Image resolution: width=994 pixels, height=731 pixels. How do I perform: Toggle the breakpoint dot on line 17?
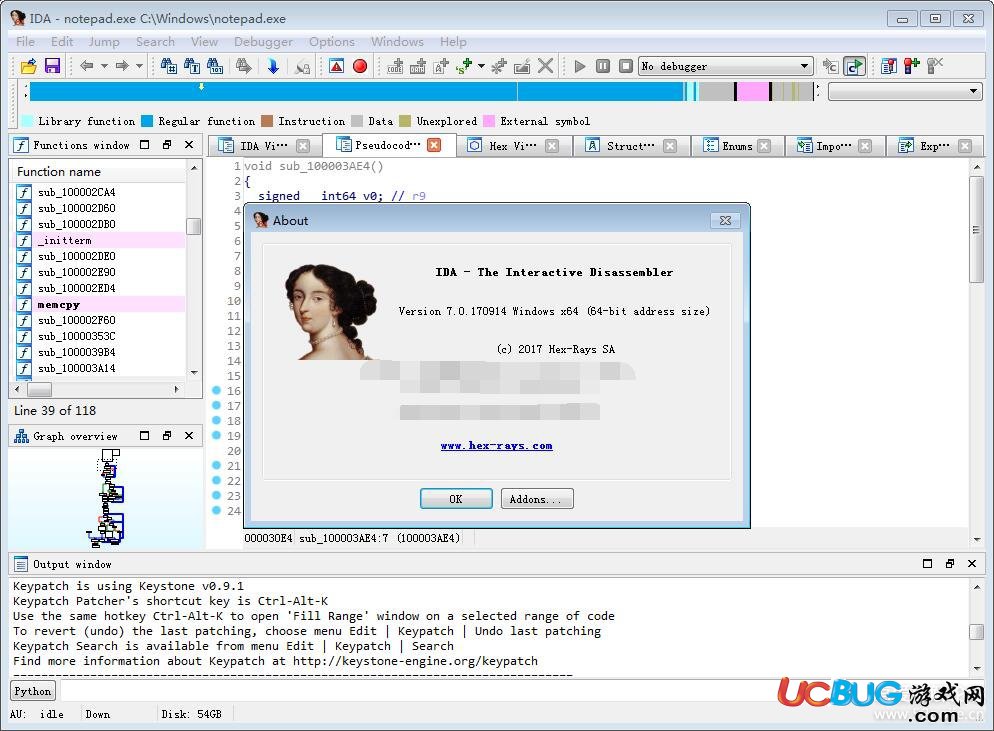[x=216, y=405]
